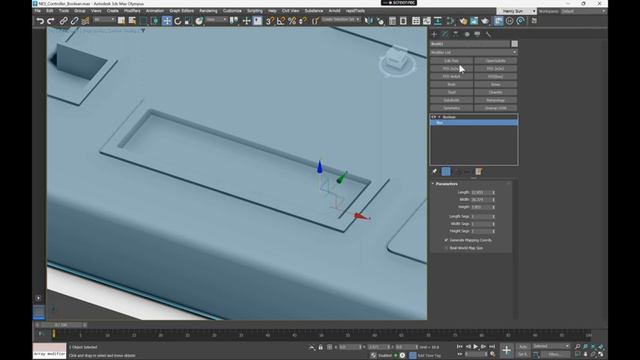The width and height of the screenshot is (640, 360).
Task: Click the time slider handle
Action: pyautogui.click(x=60, y=325)
